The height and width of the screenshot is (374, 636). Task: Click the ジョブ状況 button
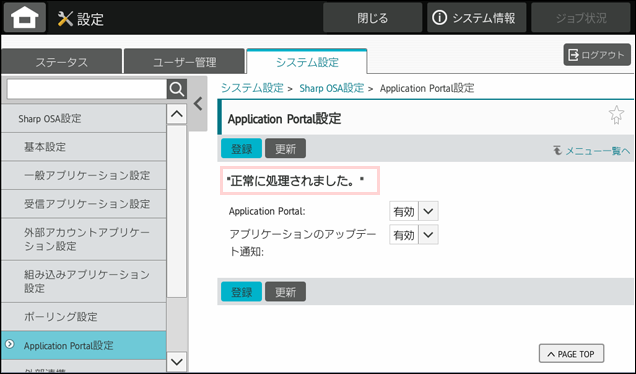click(581, 18)
